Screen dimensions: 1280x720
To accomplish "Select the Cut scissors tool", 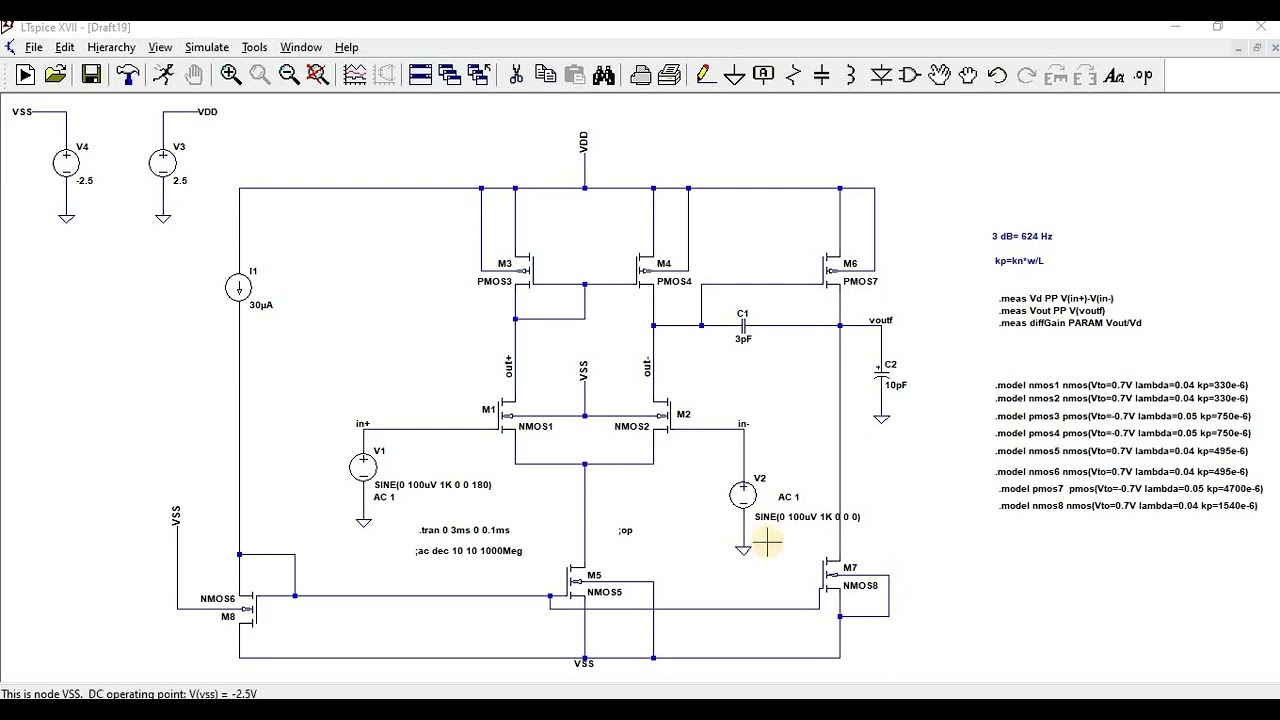I will (516, 75).
